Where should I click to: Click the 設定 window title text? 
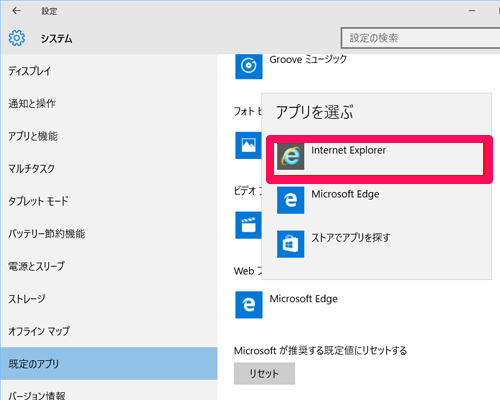click(x=49, y=11)
